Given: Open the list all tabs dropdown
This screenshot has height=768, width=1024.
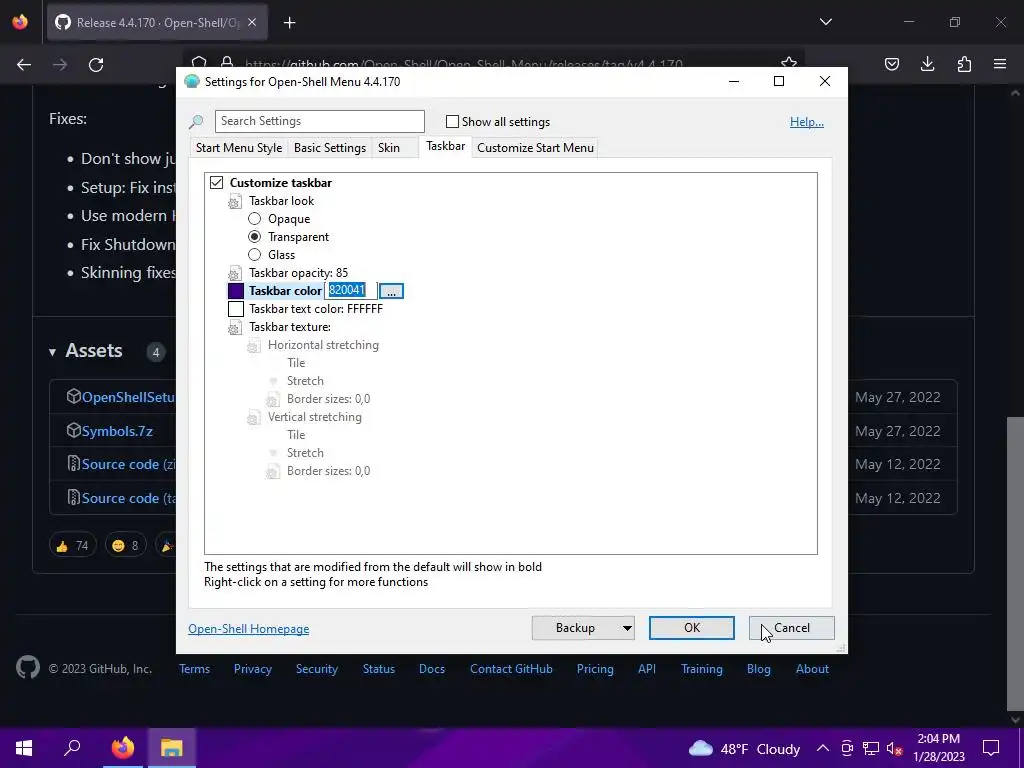Looking at the screenshot, I should pyautogui.click(x=825, y=22).
